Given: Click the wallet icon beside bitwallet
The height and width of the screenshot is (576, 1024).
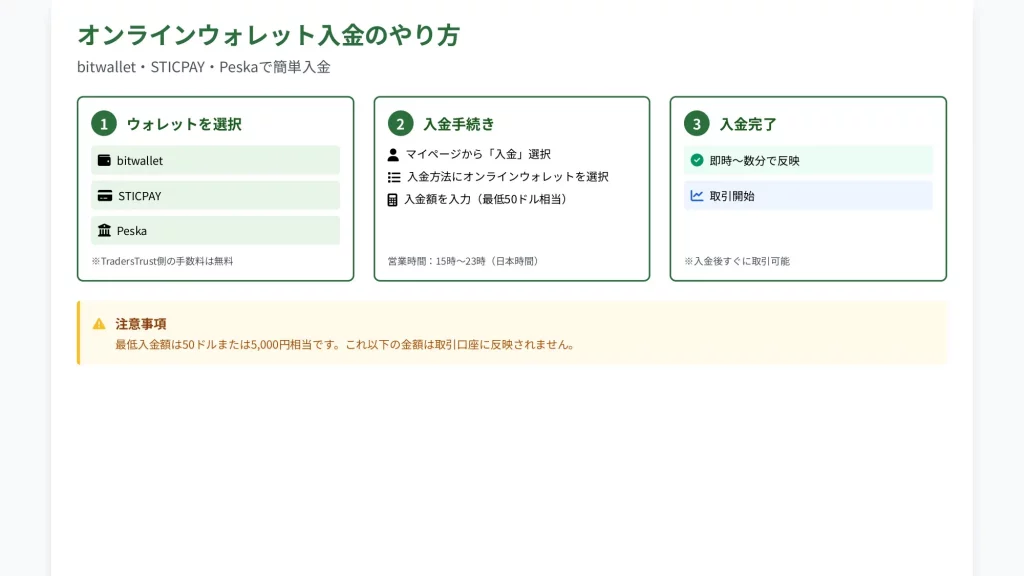Looking at the screenshot, I should click(104, 160).
